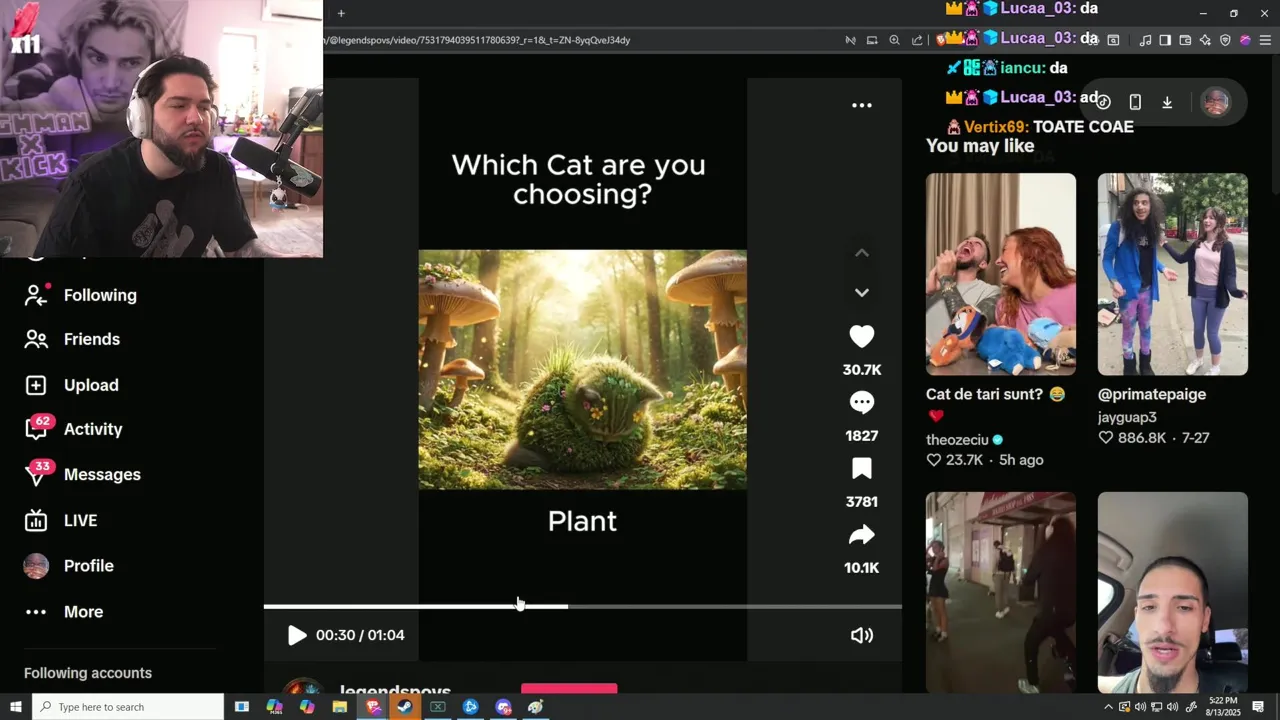The height and width of the screenshot is (720, 1280).
Task: Open Steam from the taskbar
Action: click(404, 707)
